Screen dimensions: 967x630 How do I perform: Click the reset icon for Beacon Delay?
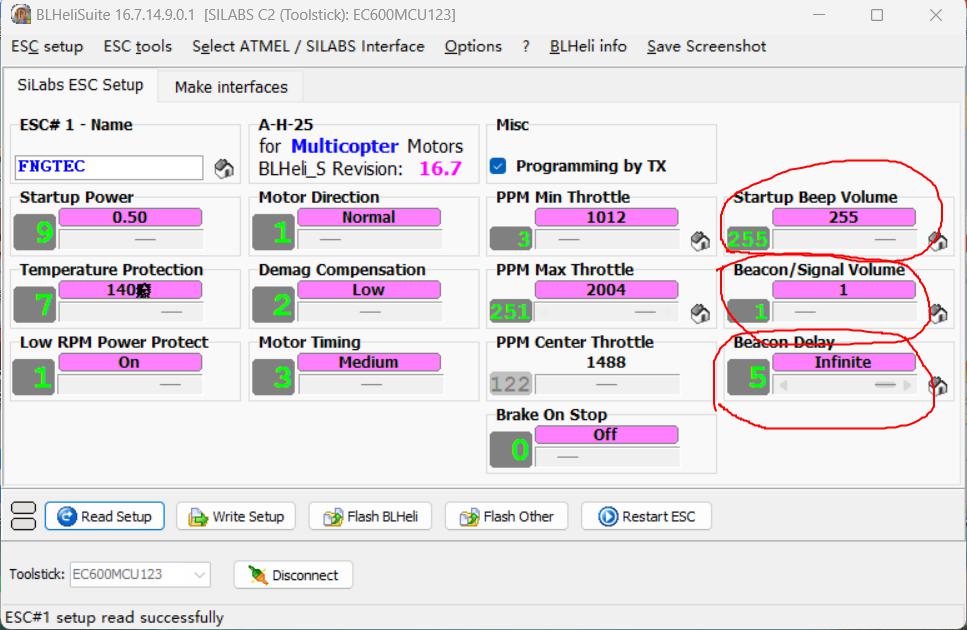pos(937,386)
